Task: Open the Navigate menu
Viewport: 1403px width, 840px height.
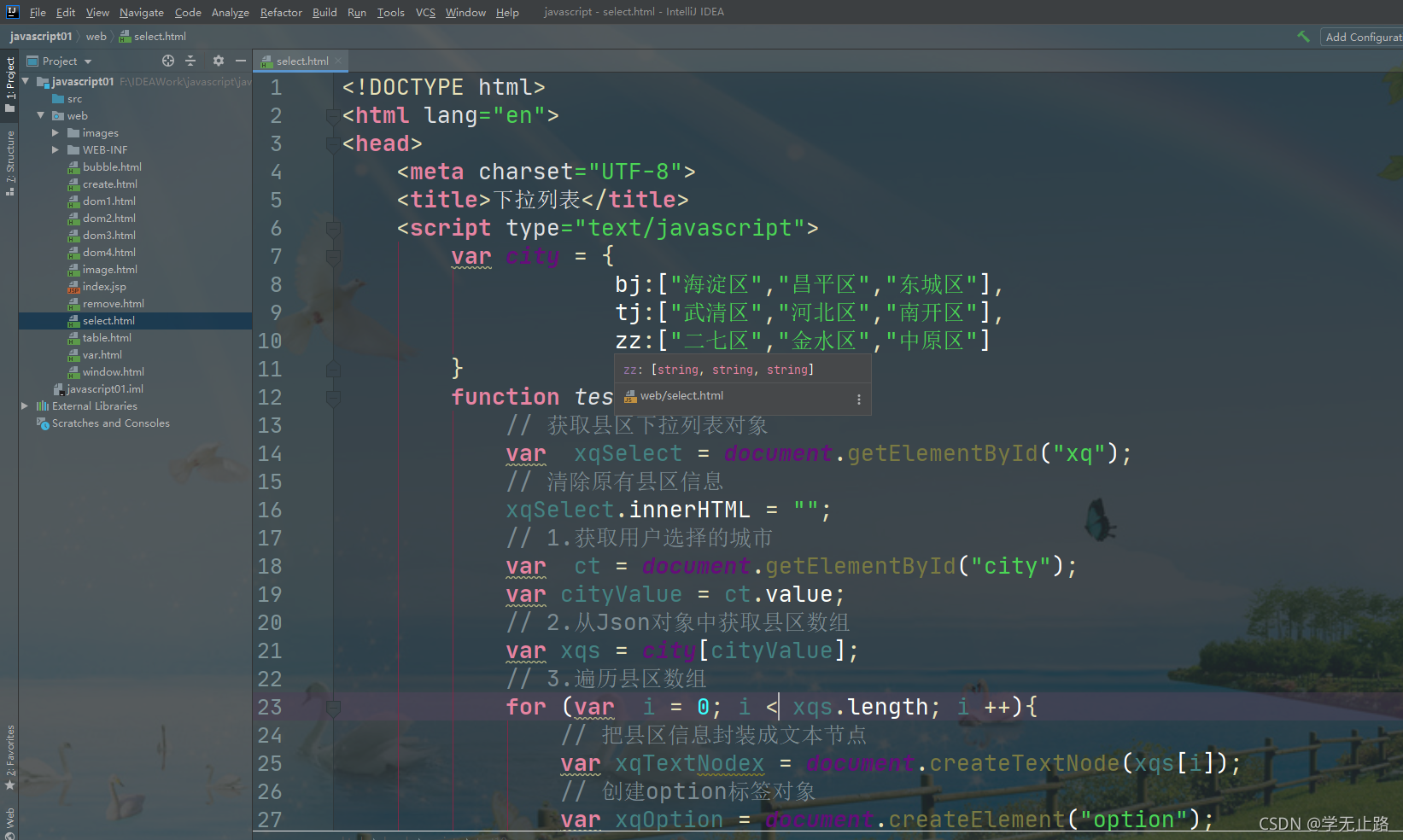Action: coord(142,12)
